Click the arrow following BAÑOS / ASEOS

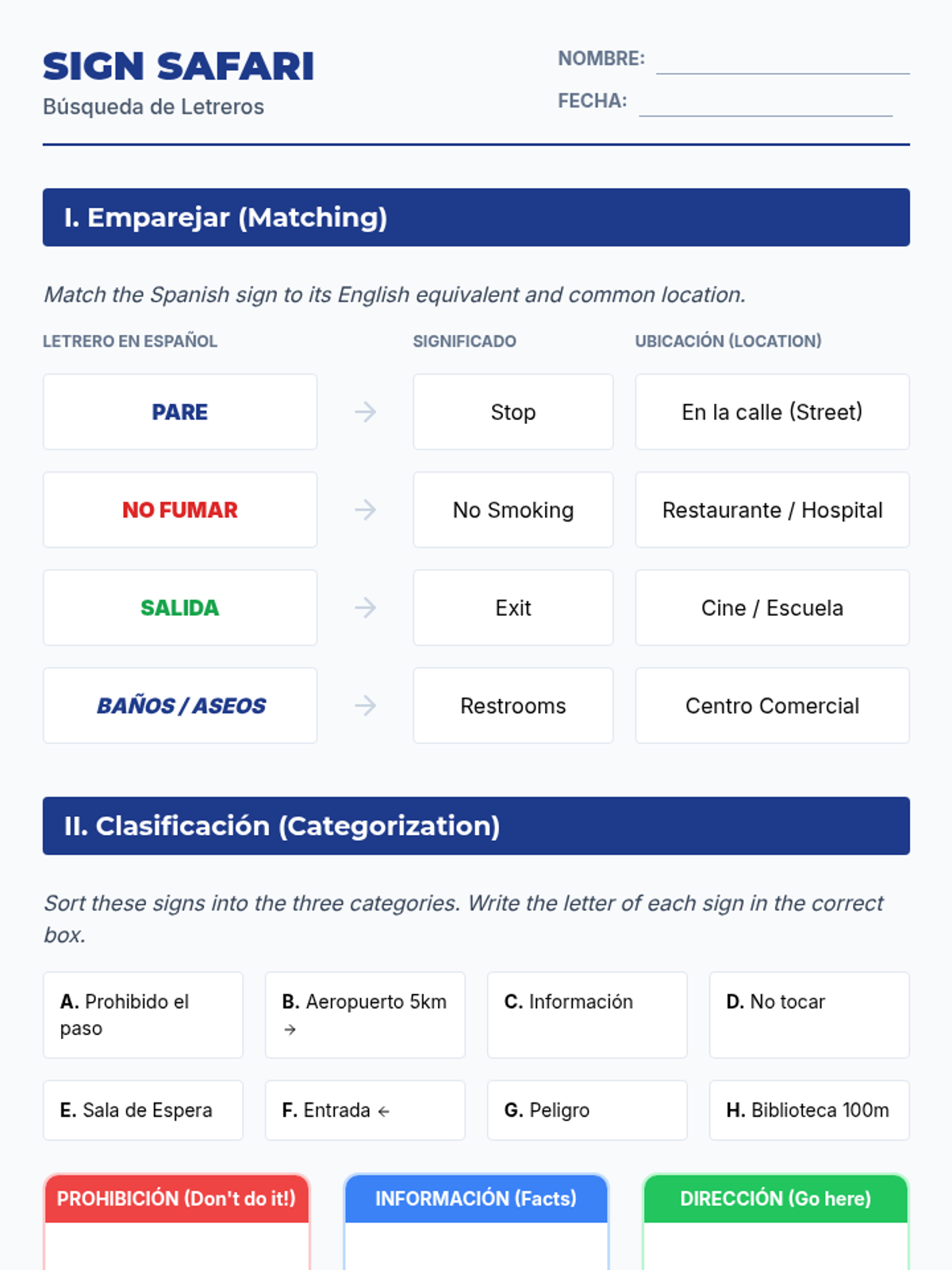pyautogui.click(x=365, y=706)
